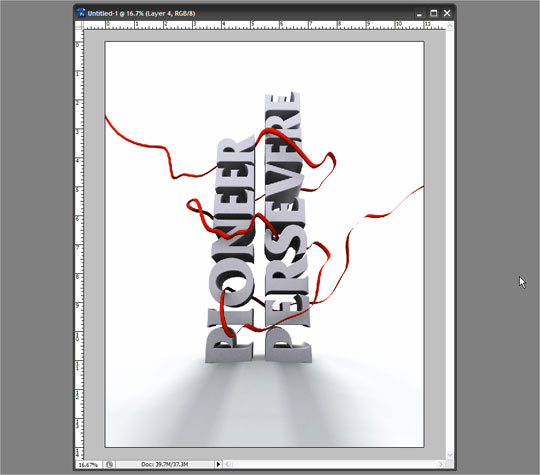Click the Doc: 39.7M/37.3M info area
The image size is (540, 475).
[164, 464]
